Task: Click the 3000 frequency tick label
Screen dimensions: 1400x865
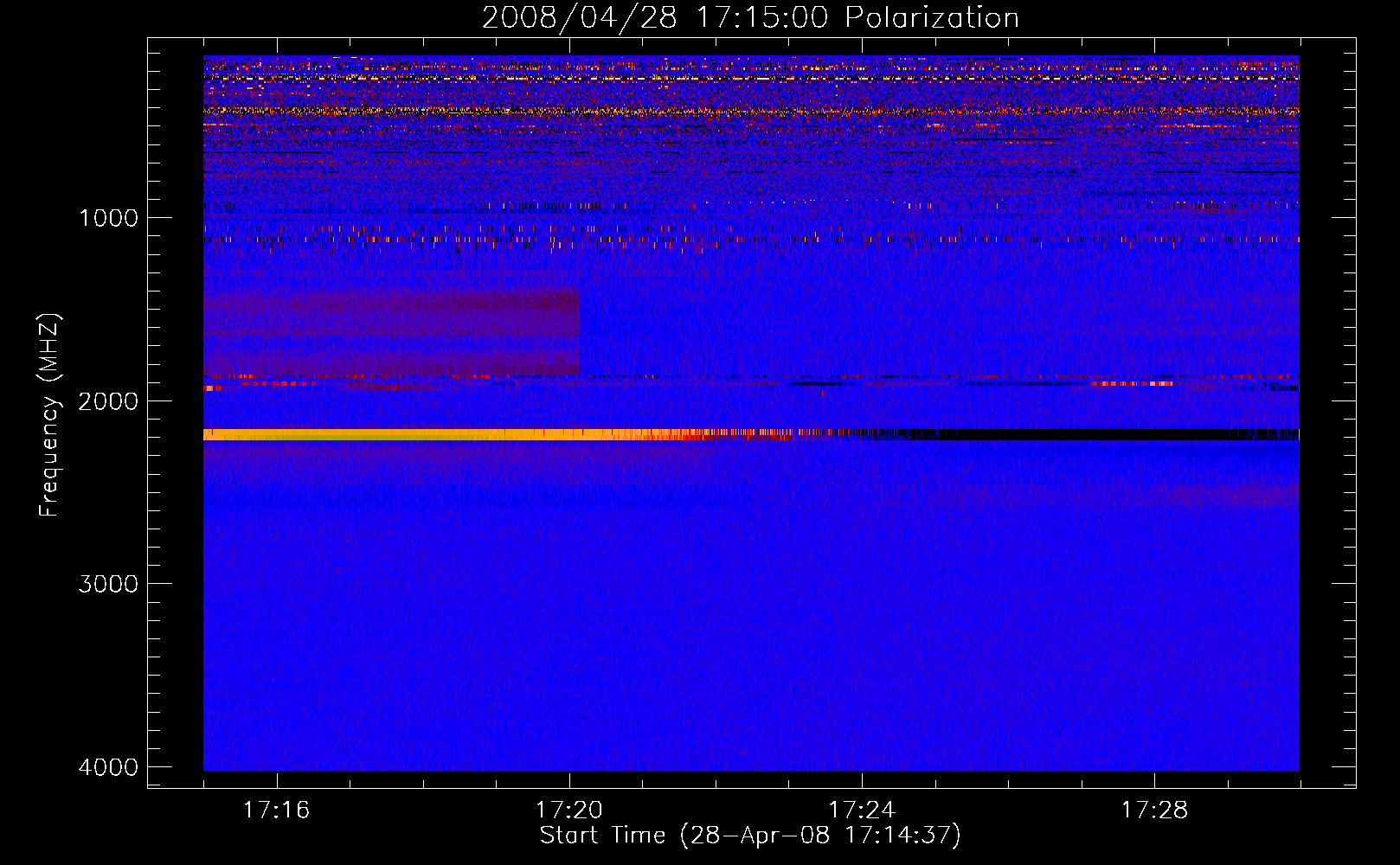Action: click(x=108, y=584)
